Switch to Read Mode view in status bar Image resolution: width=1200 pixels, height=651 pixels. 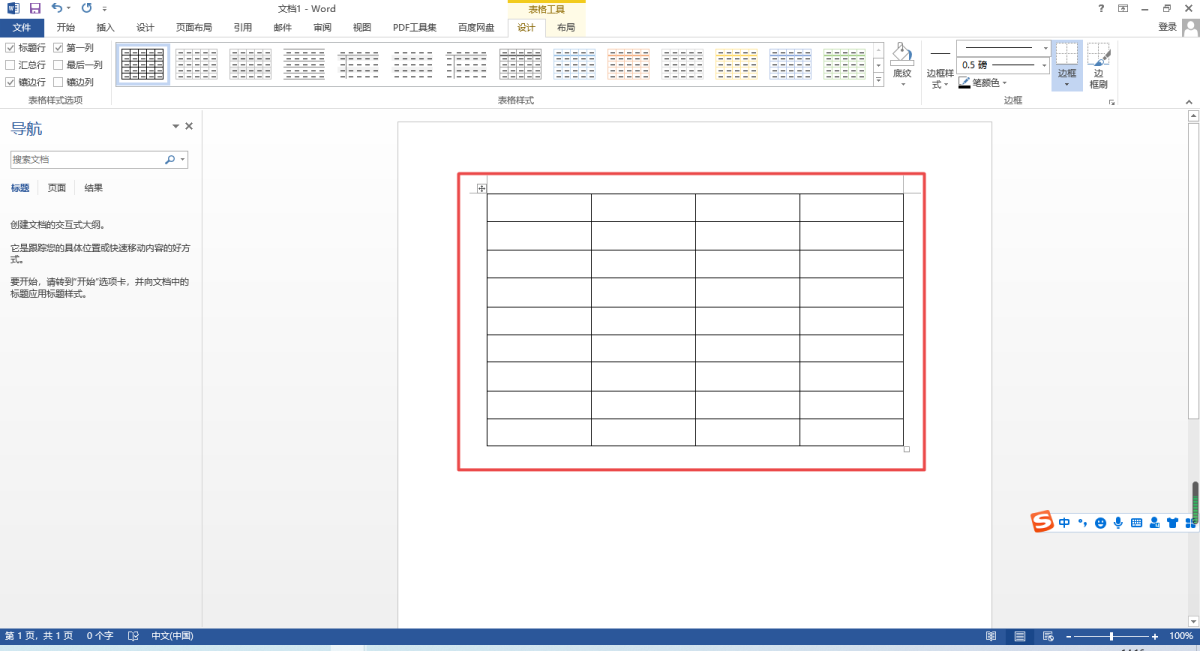click(990, 636)
